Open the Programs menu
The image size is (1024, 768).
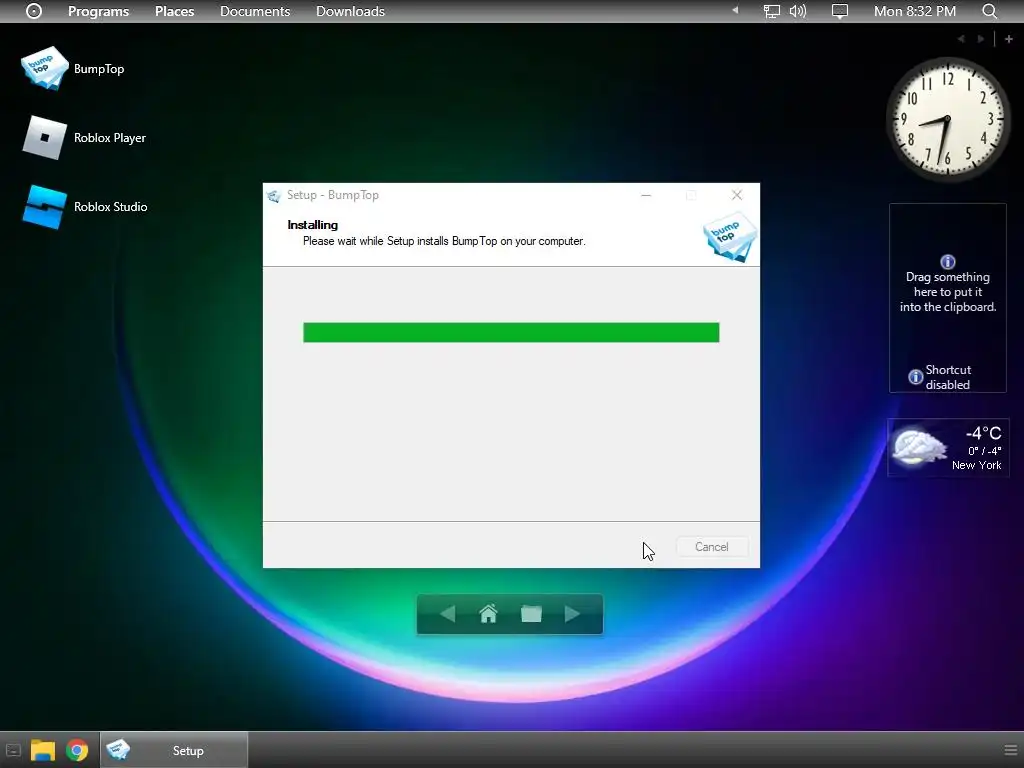(99, 11)
